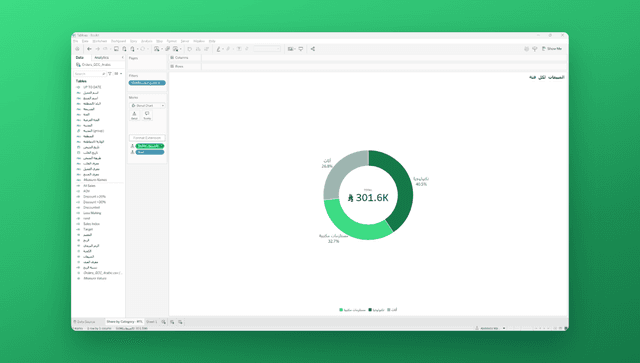
Task: Open the Donut Chart mark type dropdown
Action: click(147, 105)
